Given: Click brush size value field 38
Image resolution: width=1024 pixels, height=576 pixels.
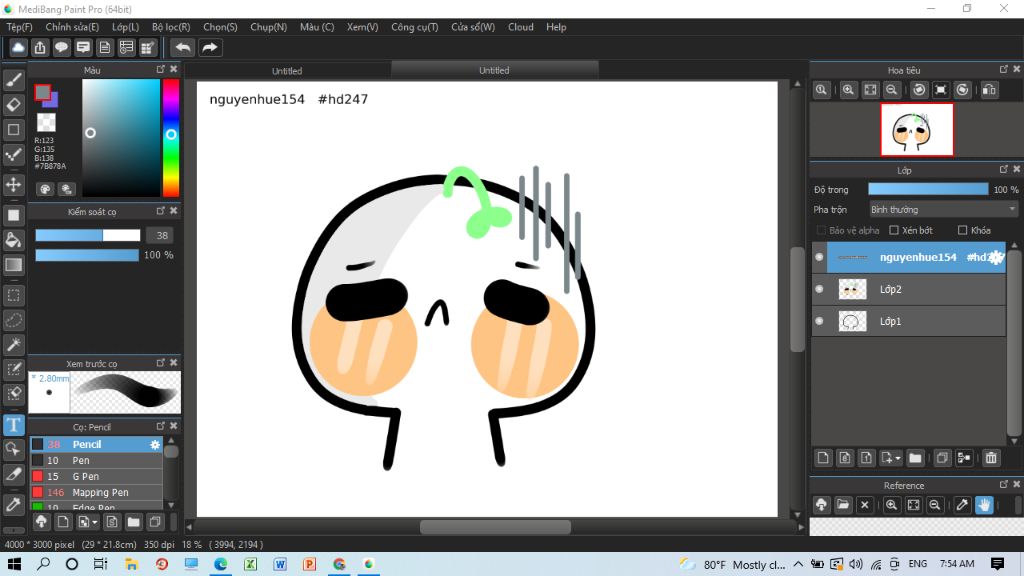Looking at the screenshot, I should point(161,235).
